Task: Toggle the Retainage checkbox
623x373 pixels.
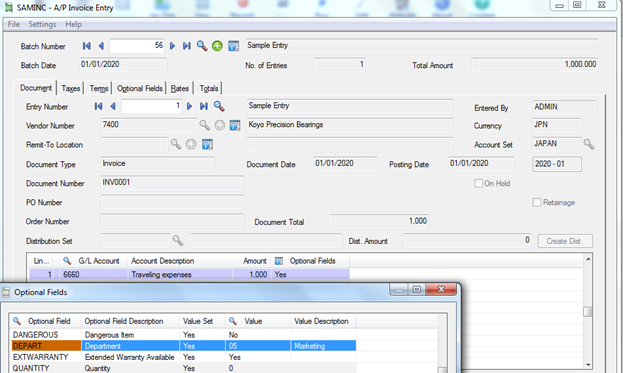Action: (x=537, y=202)
